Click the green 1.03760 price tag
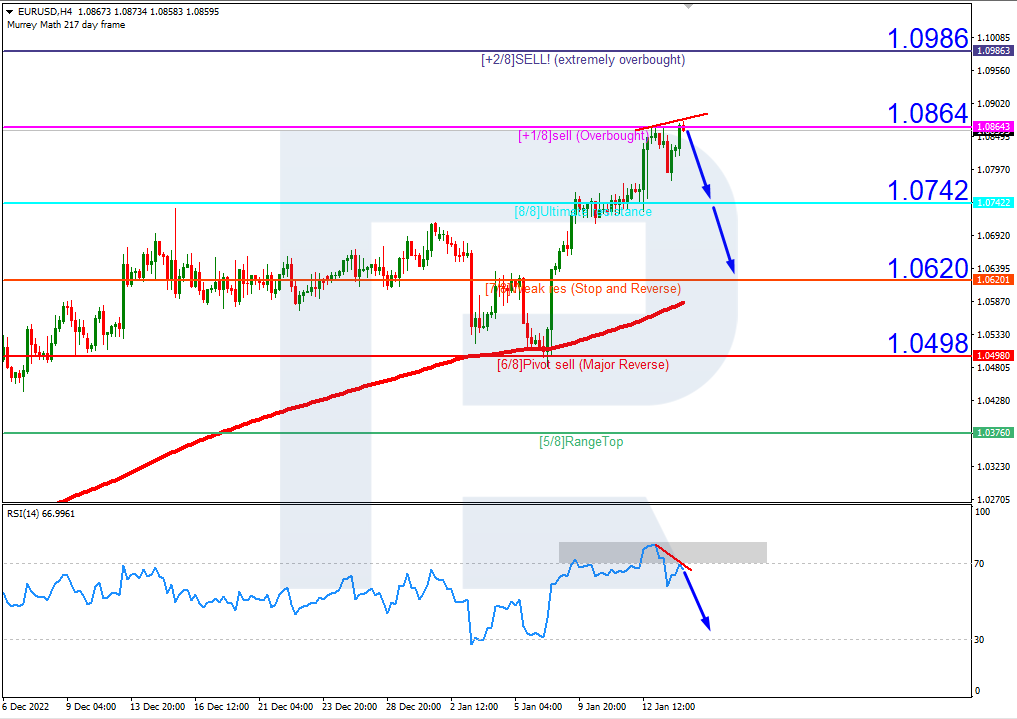The image size is (1017, 719). (x=992, y=433)
